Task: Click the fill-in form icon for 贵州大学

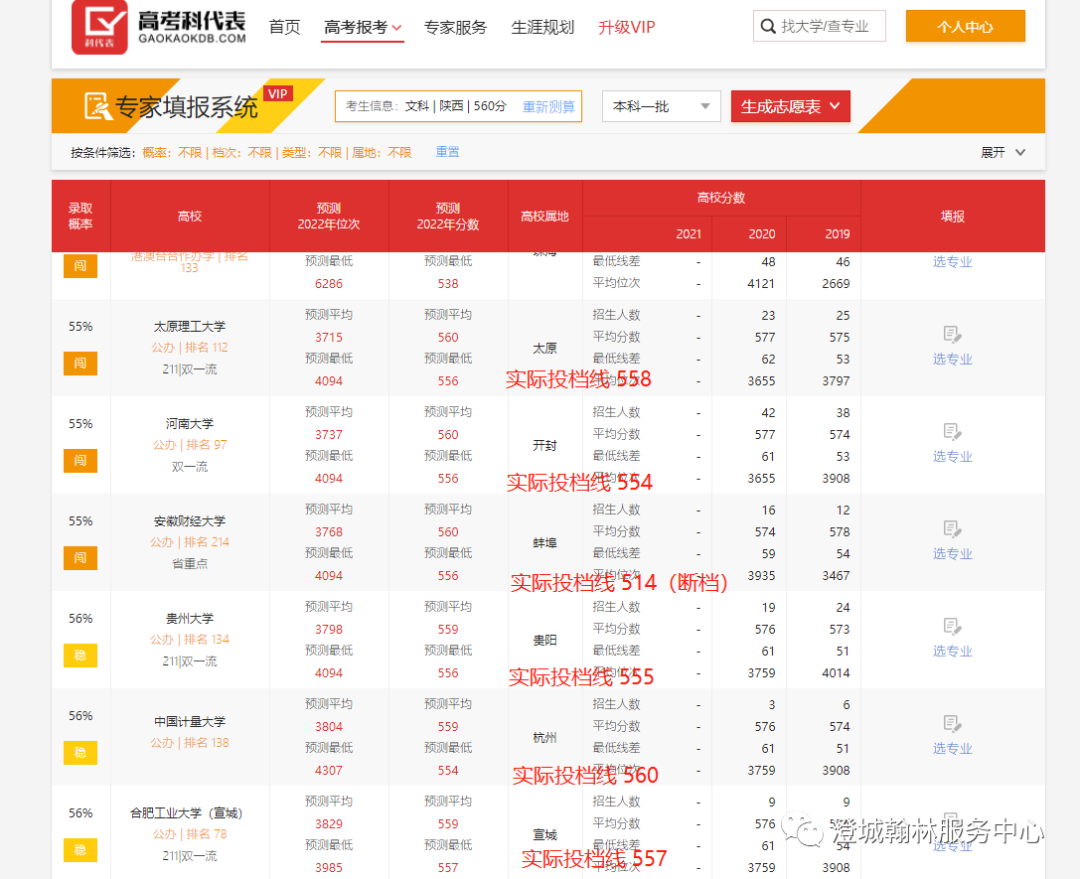Action: coord(952,627)
